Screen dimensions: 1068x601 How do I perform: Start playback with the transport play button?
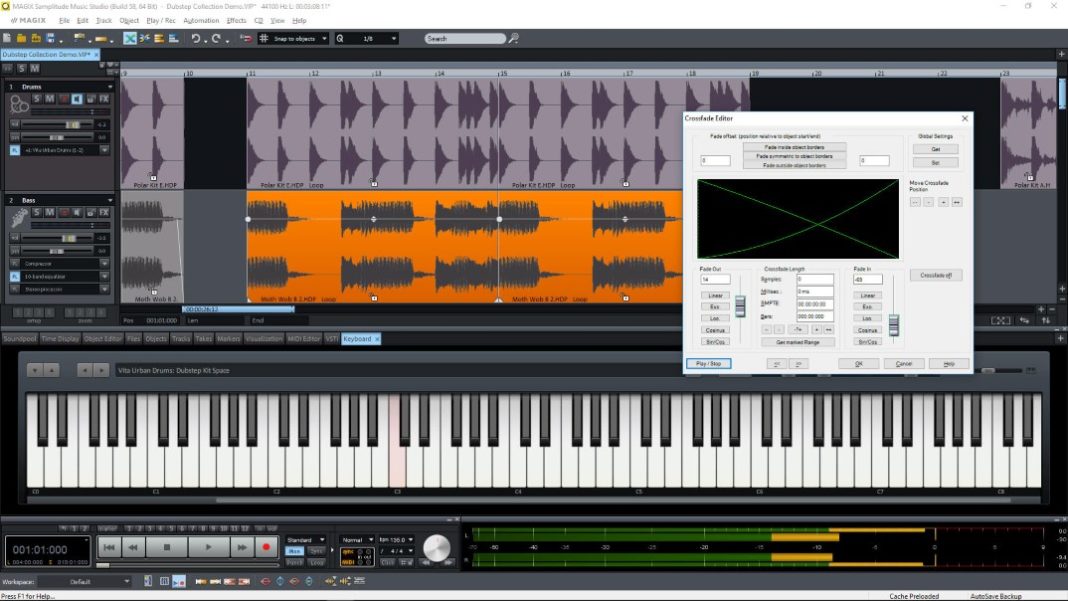[208, 546]
